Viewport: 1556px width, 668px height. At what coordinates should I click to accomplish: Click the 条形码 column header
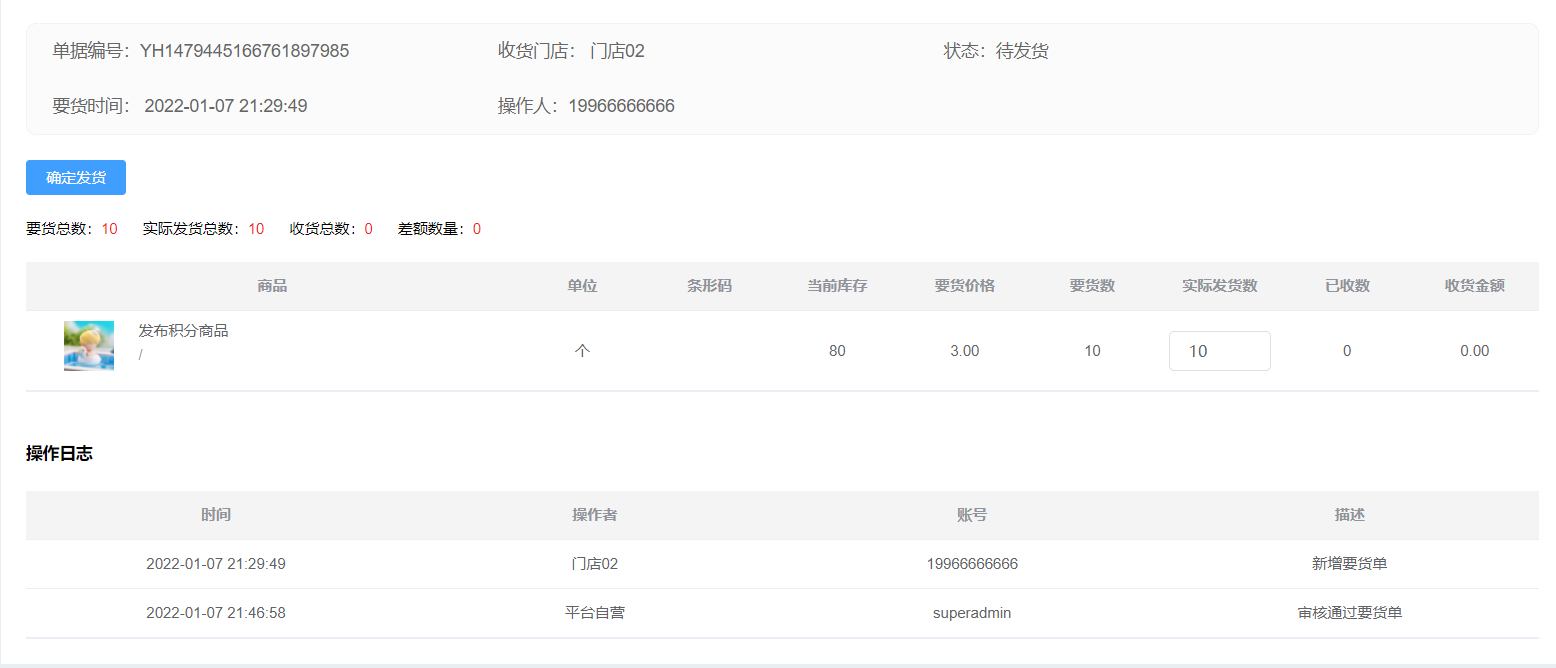tap(709, 286)
